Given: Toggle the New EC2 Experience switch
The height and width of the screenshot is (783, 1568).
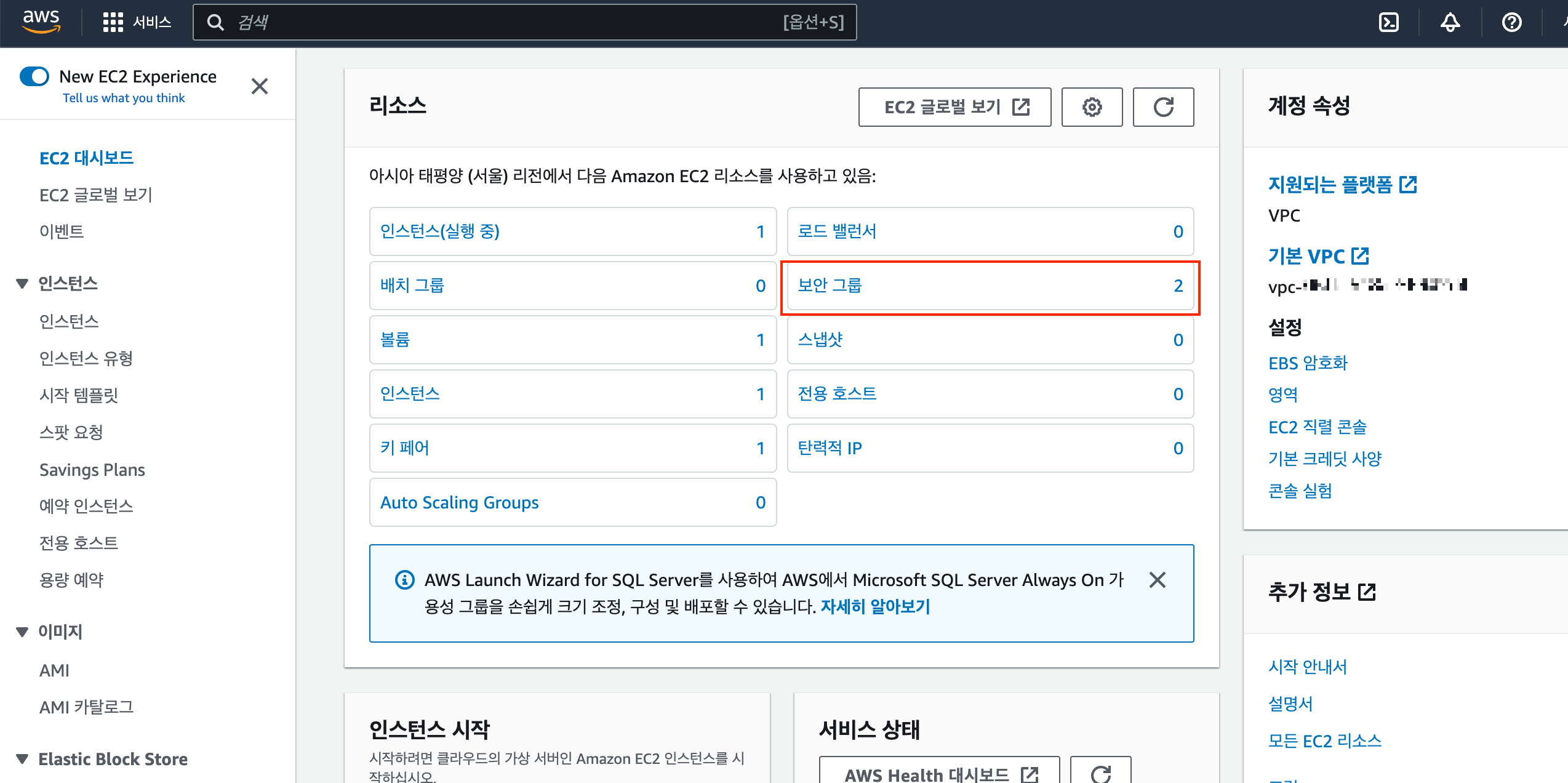Looking at the screenshot, I should tap(34, 76).
